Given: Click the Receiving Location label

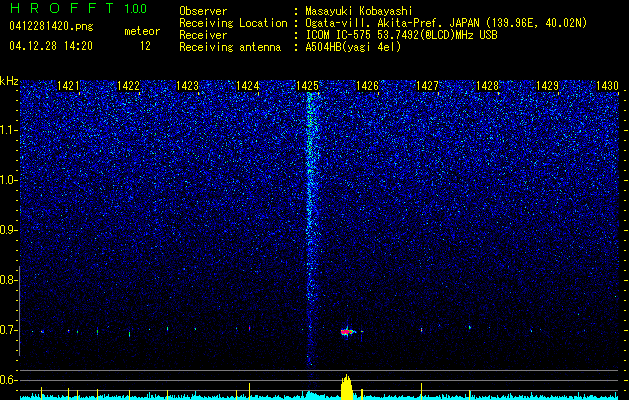Looking at the screenshot, I should click(x=233, y=23).
